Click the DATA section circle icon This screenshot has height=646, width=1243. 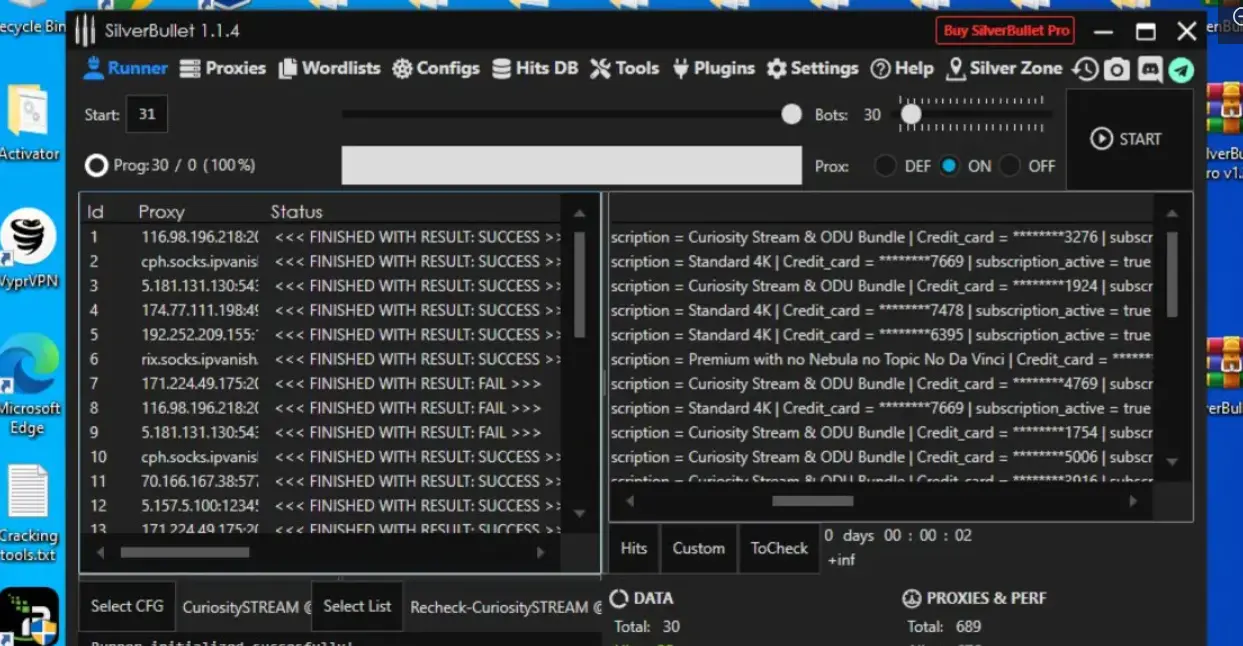click(619, 598)
